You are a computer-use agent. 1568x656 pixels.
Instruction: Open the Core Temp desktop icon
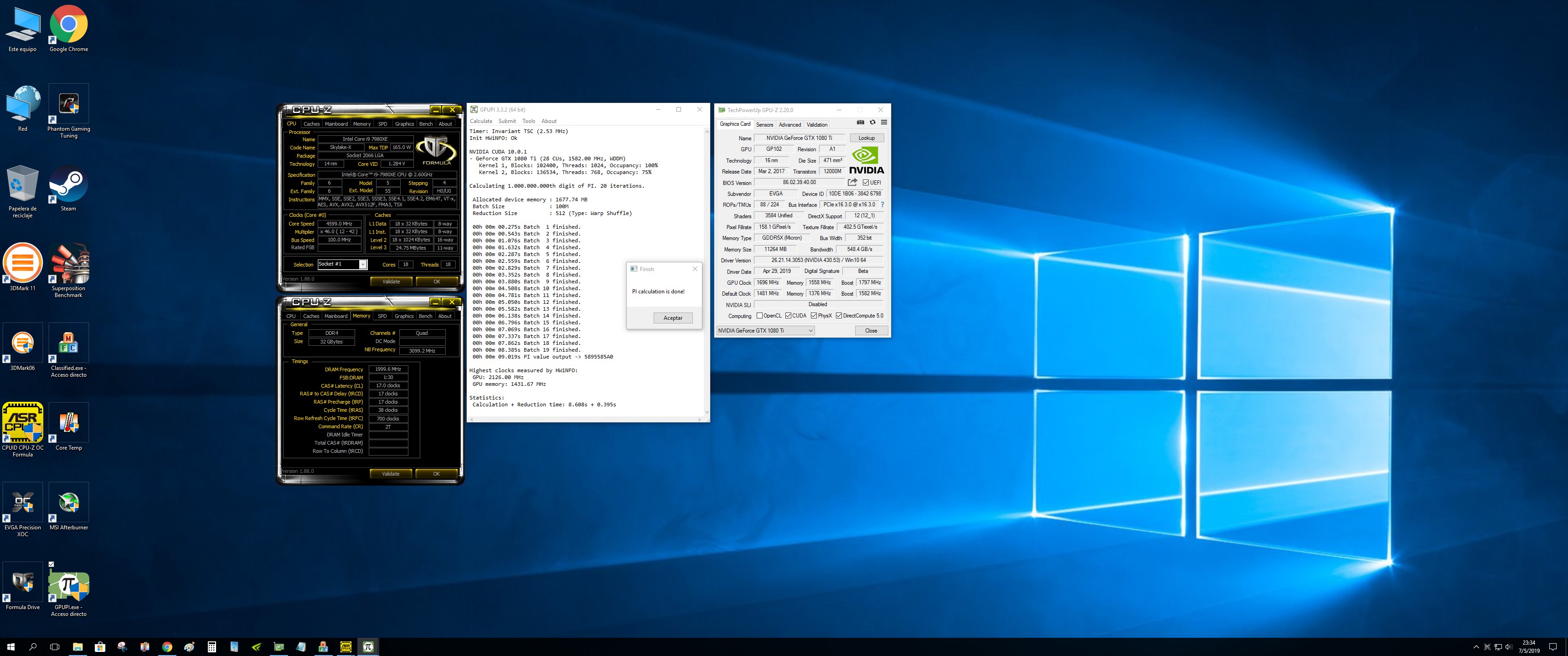click(x=69, y=426)
